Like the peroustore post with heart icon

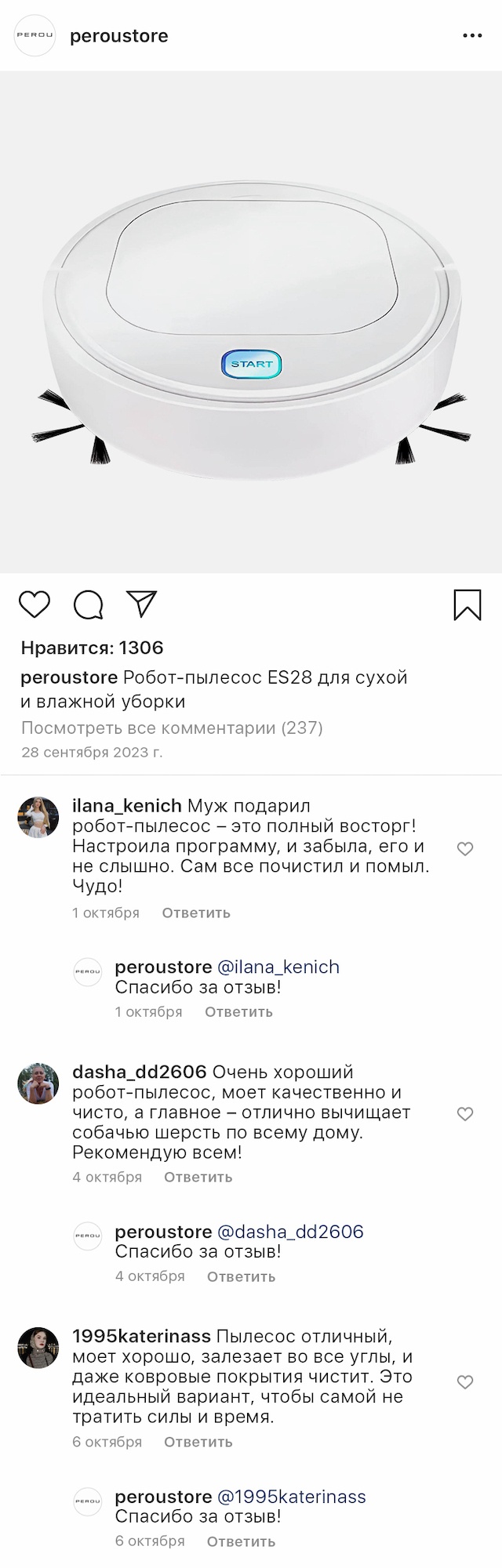35,605
